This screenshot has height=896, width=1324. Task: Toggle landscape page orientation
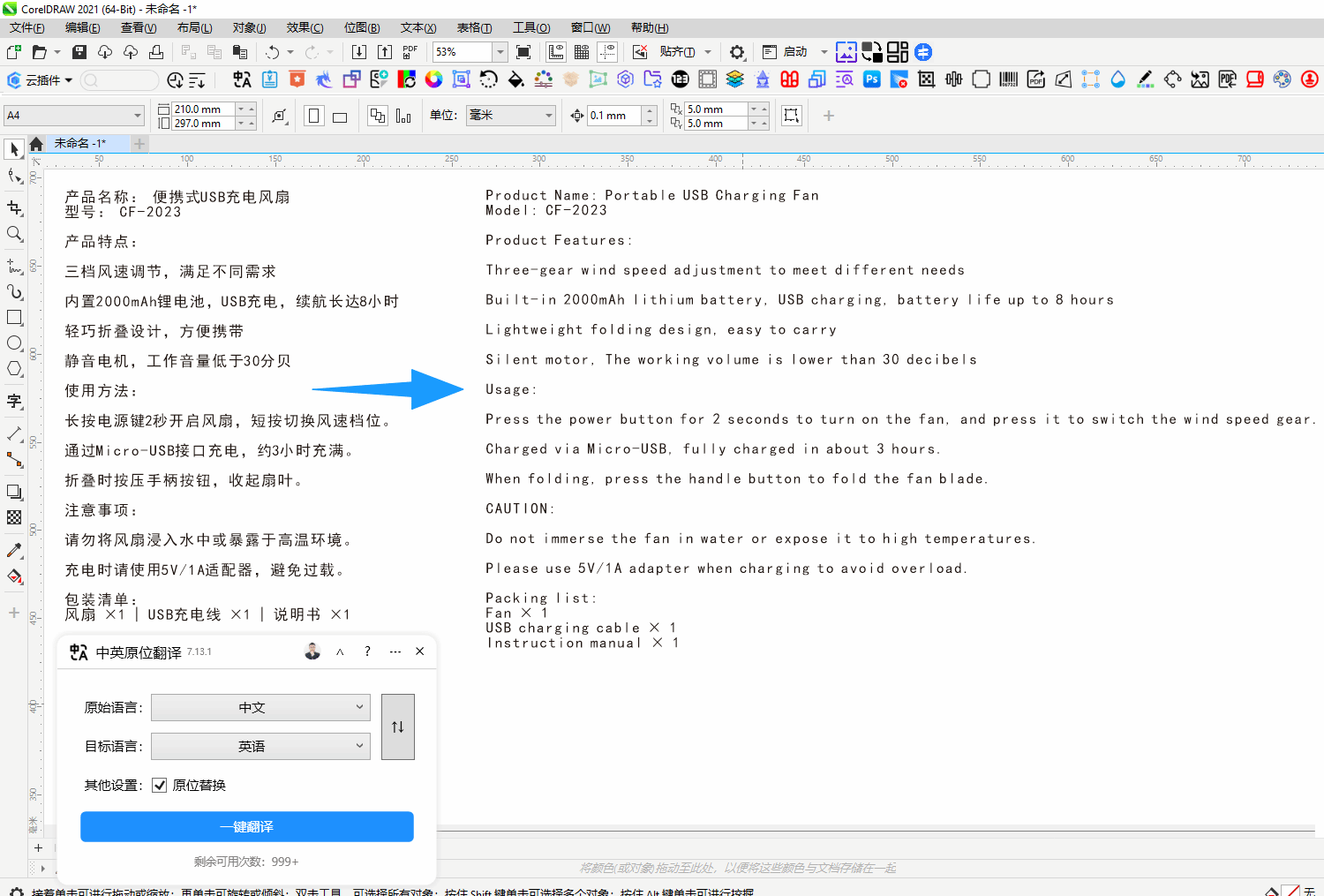click(x=340, y=116)
